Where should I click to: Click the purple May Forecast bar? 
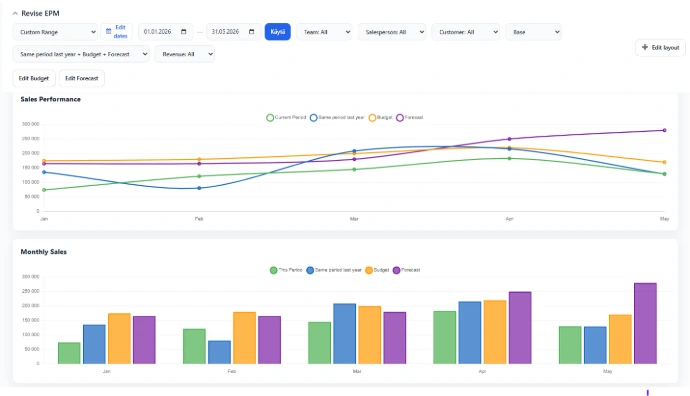click(645, 323)
